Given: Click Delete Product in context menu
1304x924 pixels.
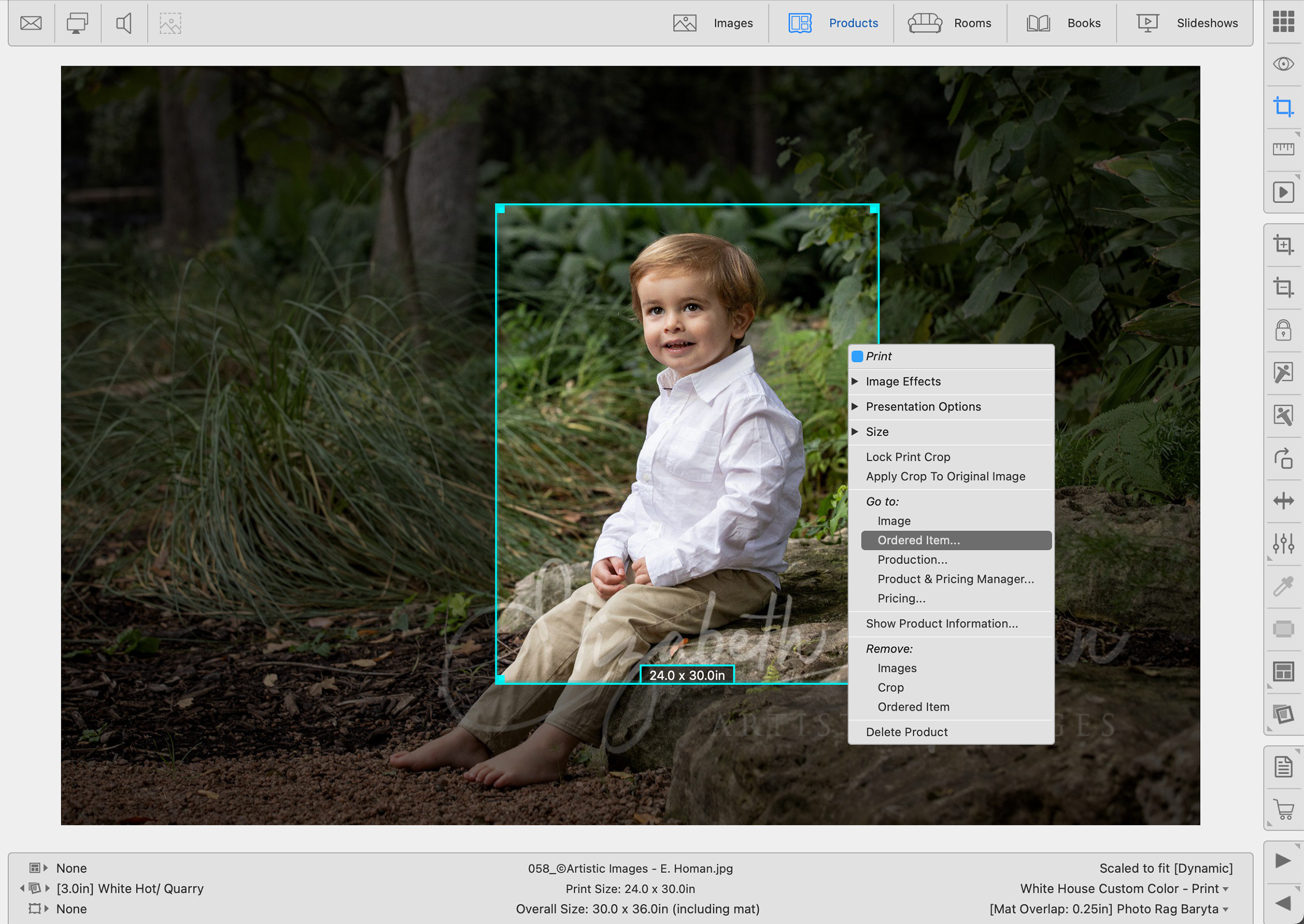Looking at the screenshot, I should point(906,731).
